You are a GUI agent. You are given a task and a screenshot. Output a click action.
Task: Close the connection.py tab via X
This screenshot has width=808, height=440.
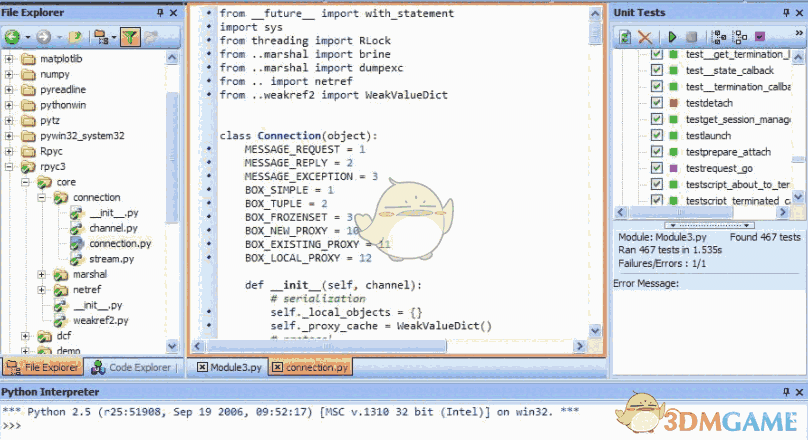coord(277,367)
